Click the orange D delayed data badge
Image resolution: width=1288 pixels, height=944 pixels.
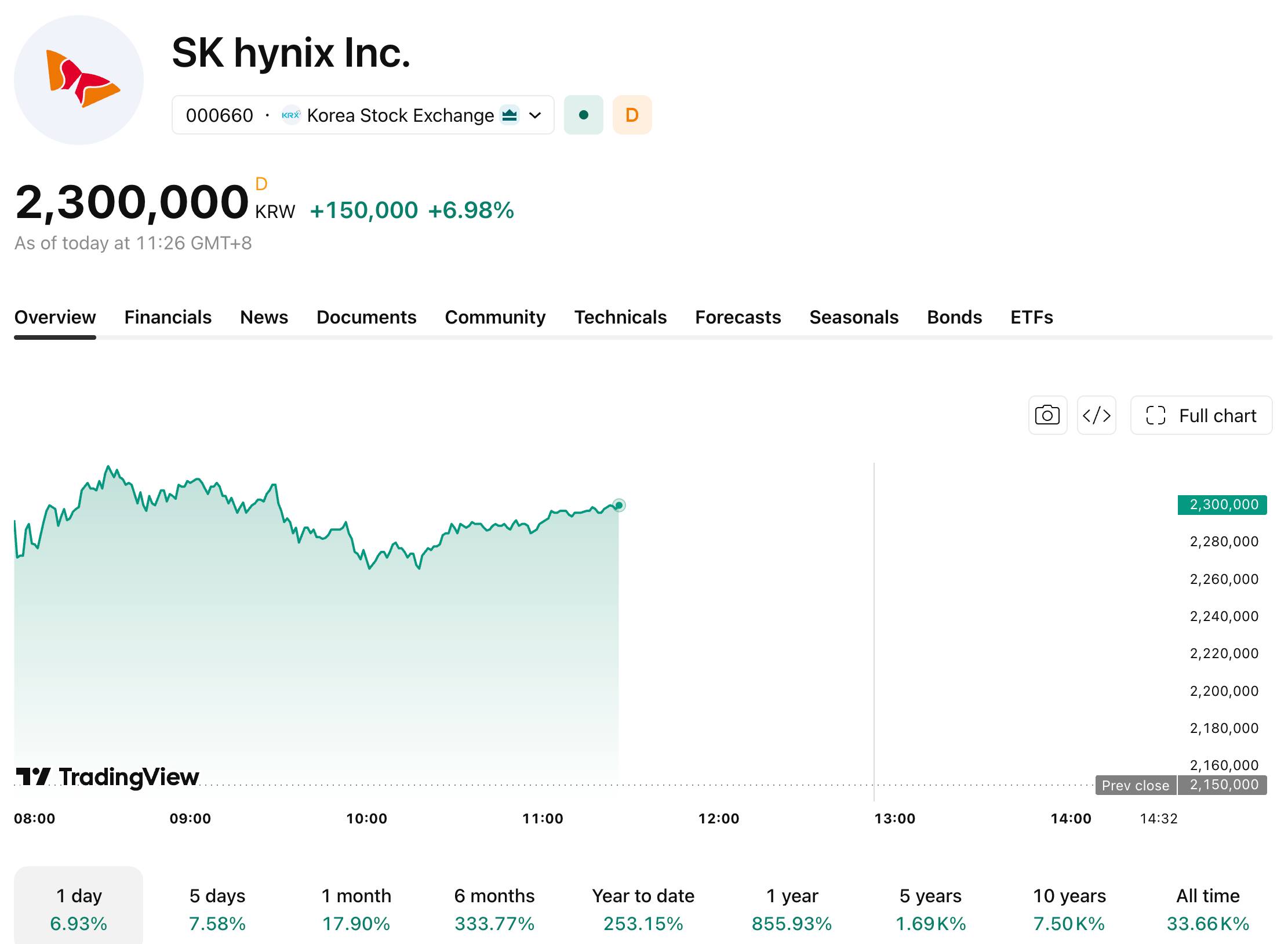[632, 115]
